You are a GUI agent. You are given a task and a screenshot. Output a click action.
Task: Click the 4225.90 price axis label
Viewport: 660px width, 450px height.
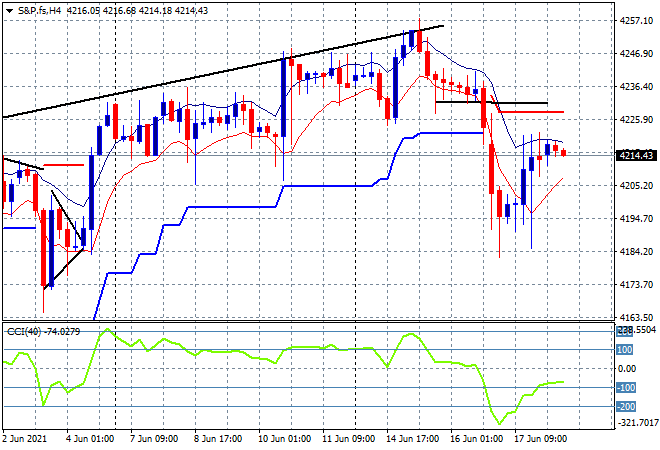coord(636,120)
